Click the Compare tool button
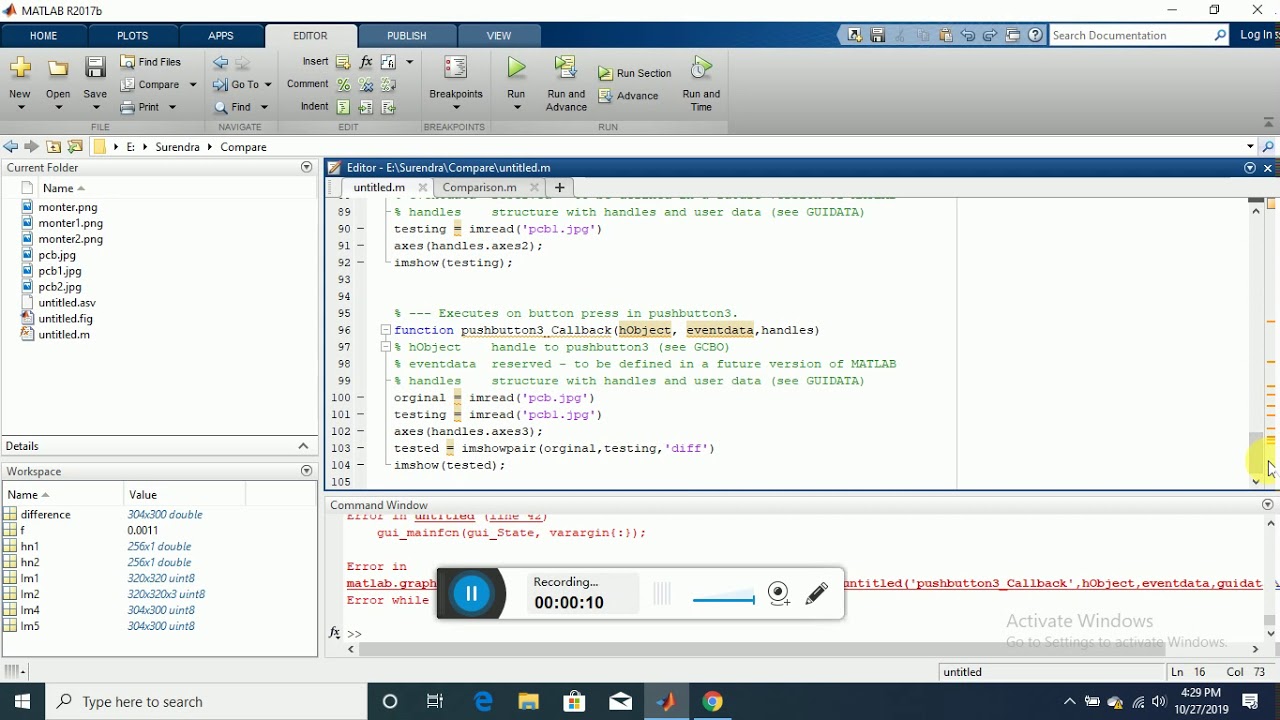 tap(150, 85)
